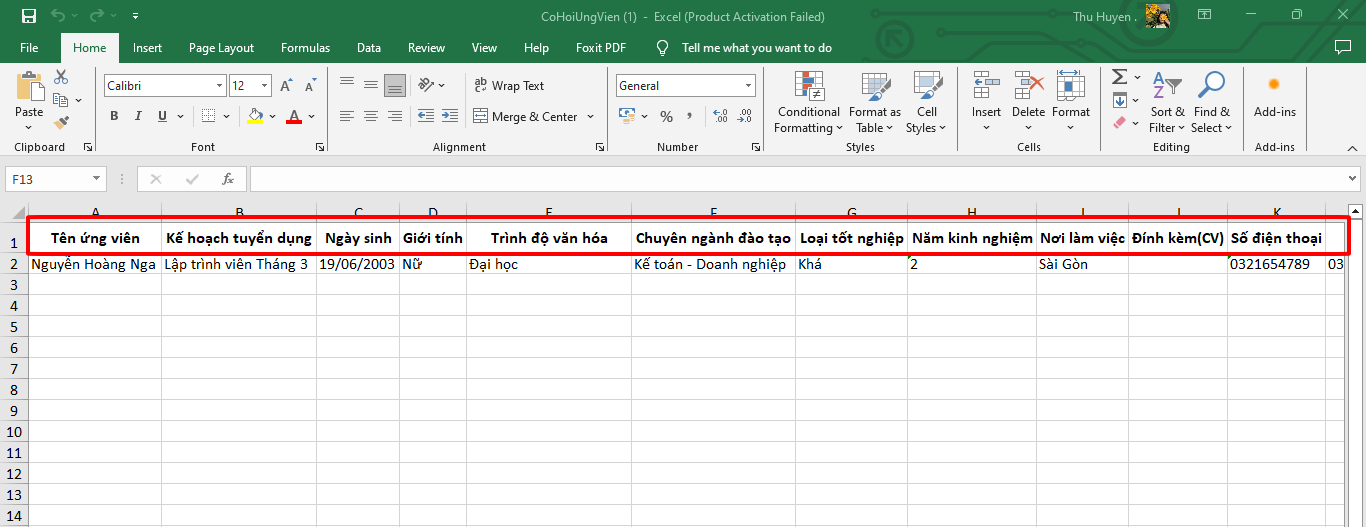The image size is (1366, 527).
Task: Toggle Bold formatting
Action: [x=114, y=116]
